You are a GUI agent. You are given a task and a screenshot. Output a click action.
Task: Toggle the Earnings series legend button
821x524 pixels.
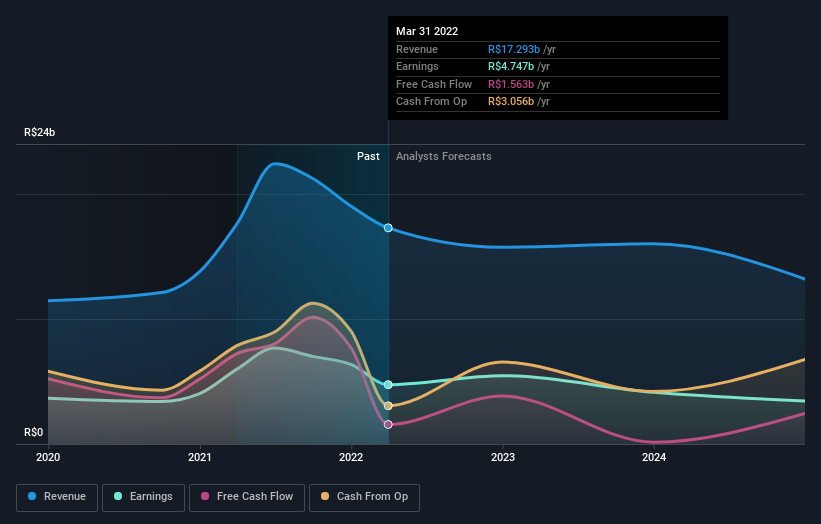[x=143, y=497]
